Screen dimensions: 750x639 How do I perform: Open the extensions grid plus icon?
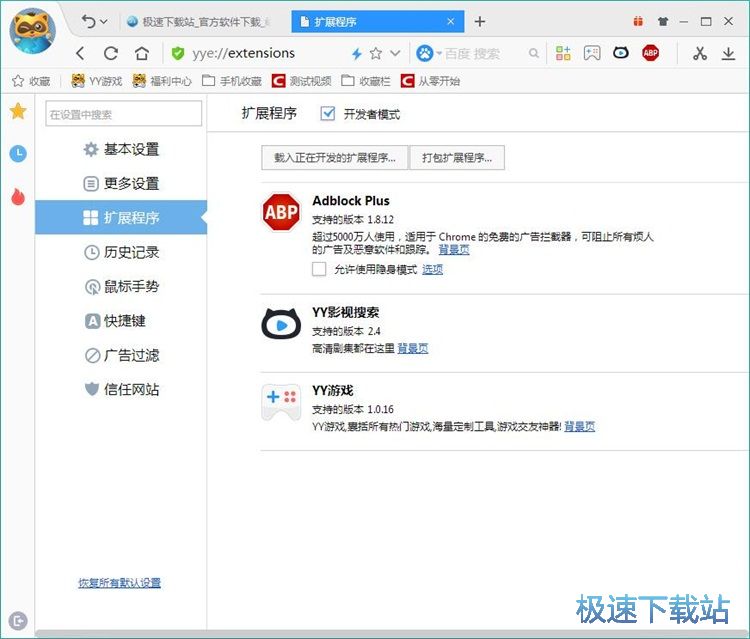pos(563,53)
